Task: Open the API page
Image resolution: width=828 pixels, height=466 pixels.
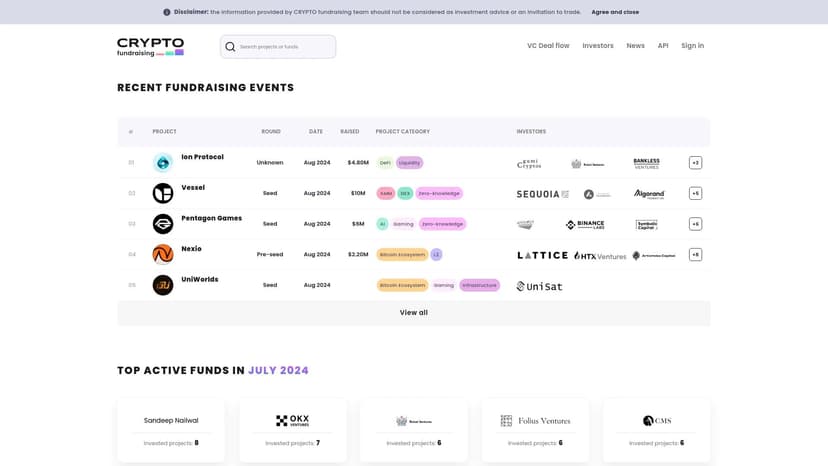Action: (663, 46)
